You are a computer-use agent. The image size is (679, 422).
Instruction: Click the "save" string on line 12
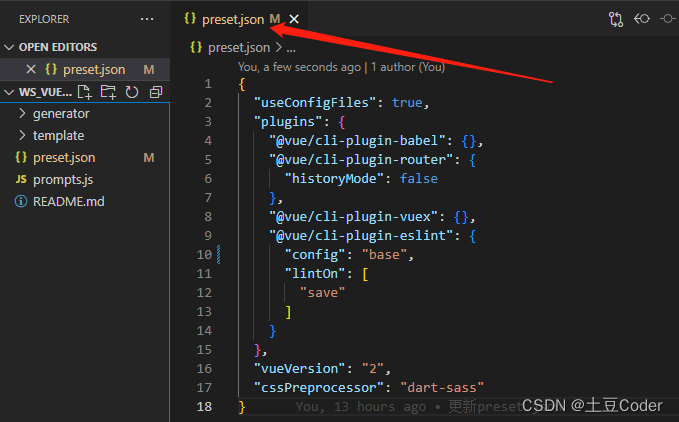coord(323,293)
